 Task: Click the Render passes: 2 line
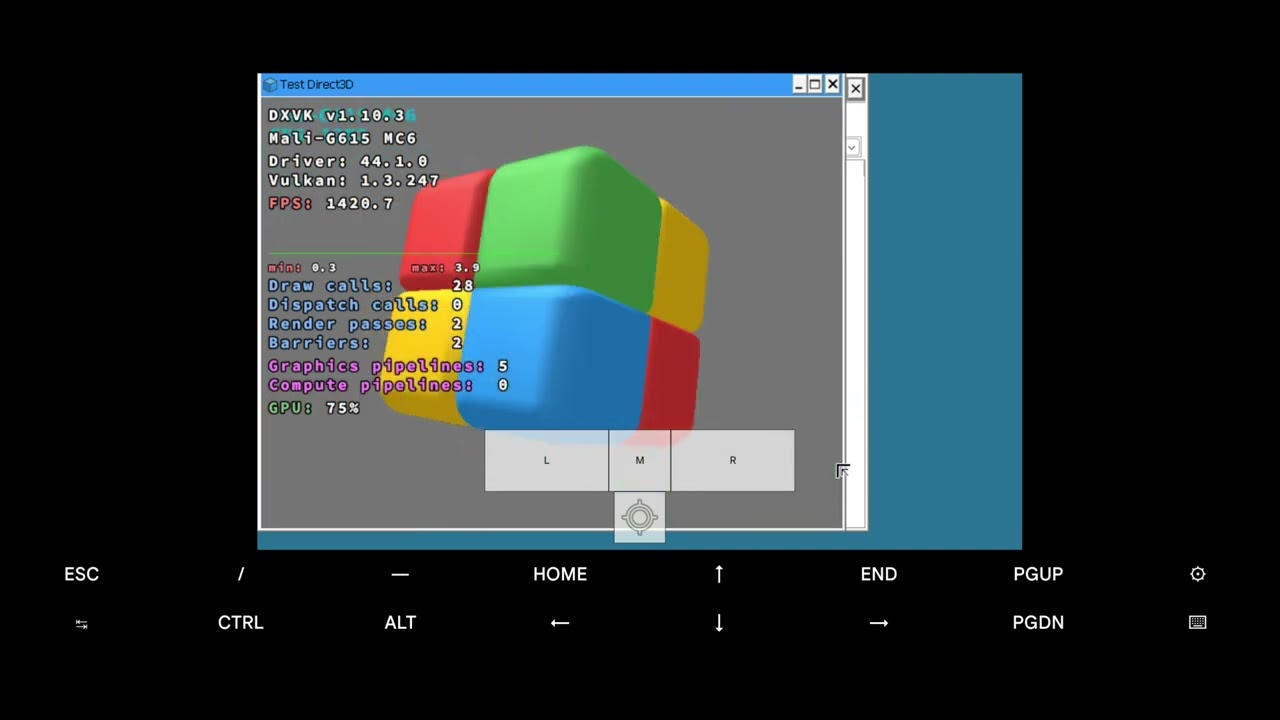(365, 324)
